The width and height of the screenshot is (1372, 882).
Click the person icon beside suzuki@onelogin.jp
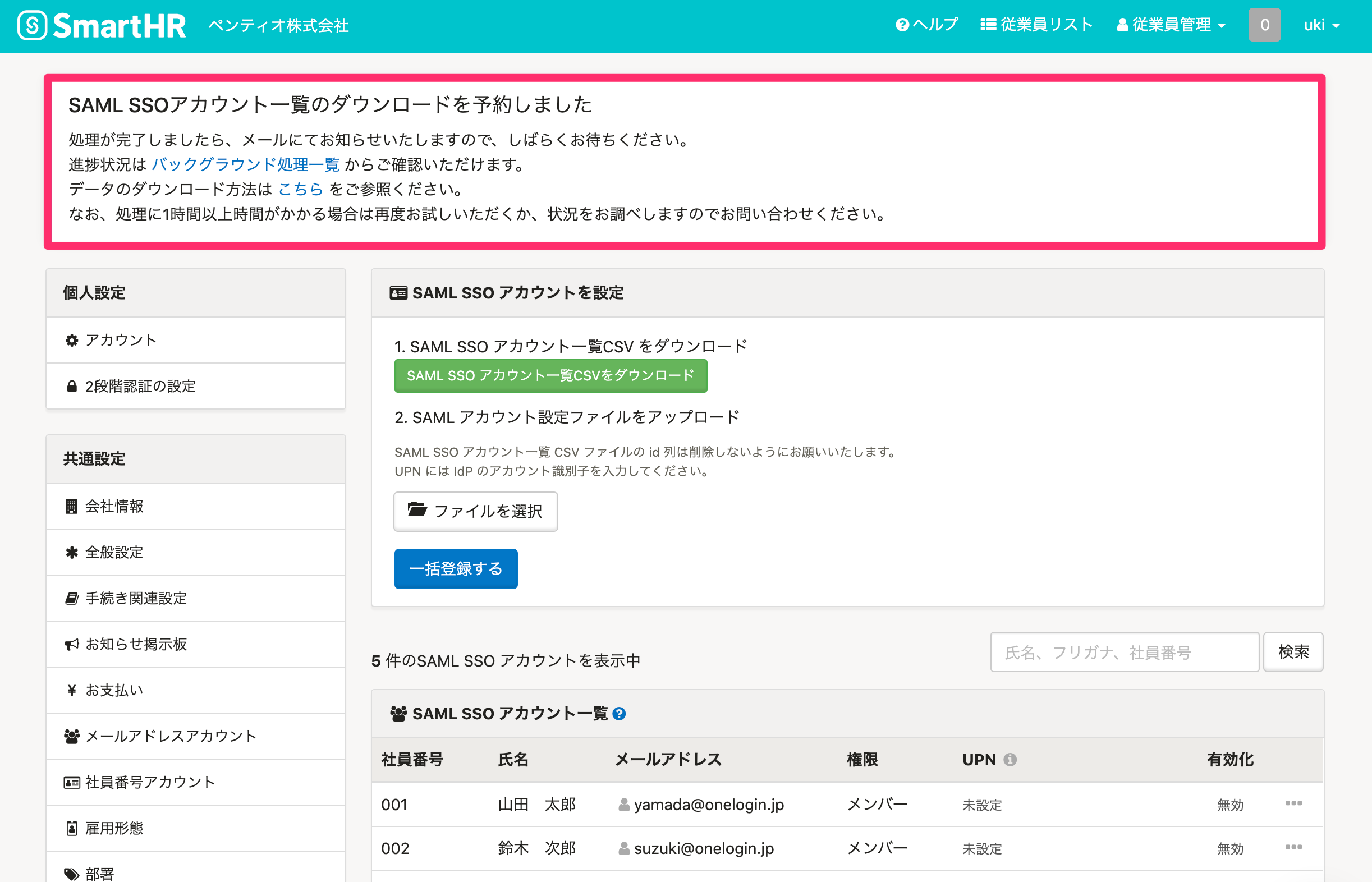(624, 848)
